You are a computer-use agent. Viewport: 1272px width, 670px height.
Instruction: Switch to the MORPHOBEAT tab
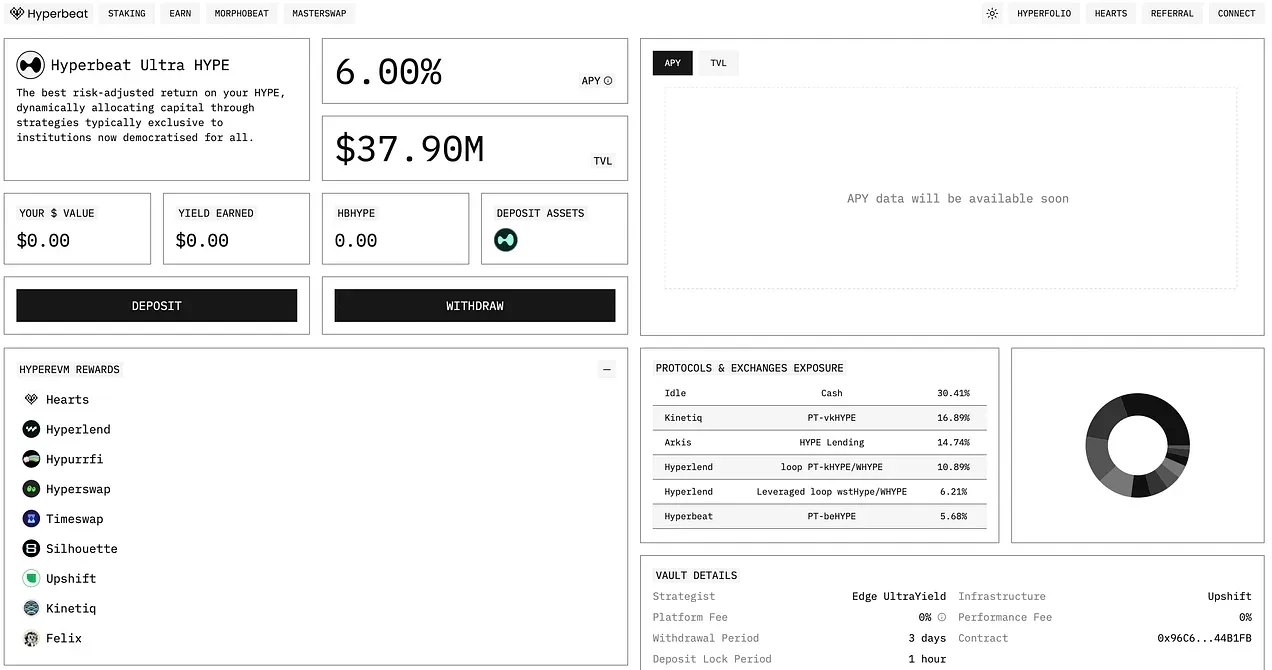tap(241, 13)
